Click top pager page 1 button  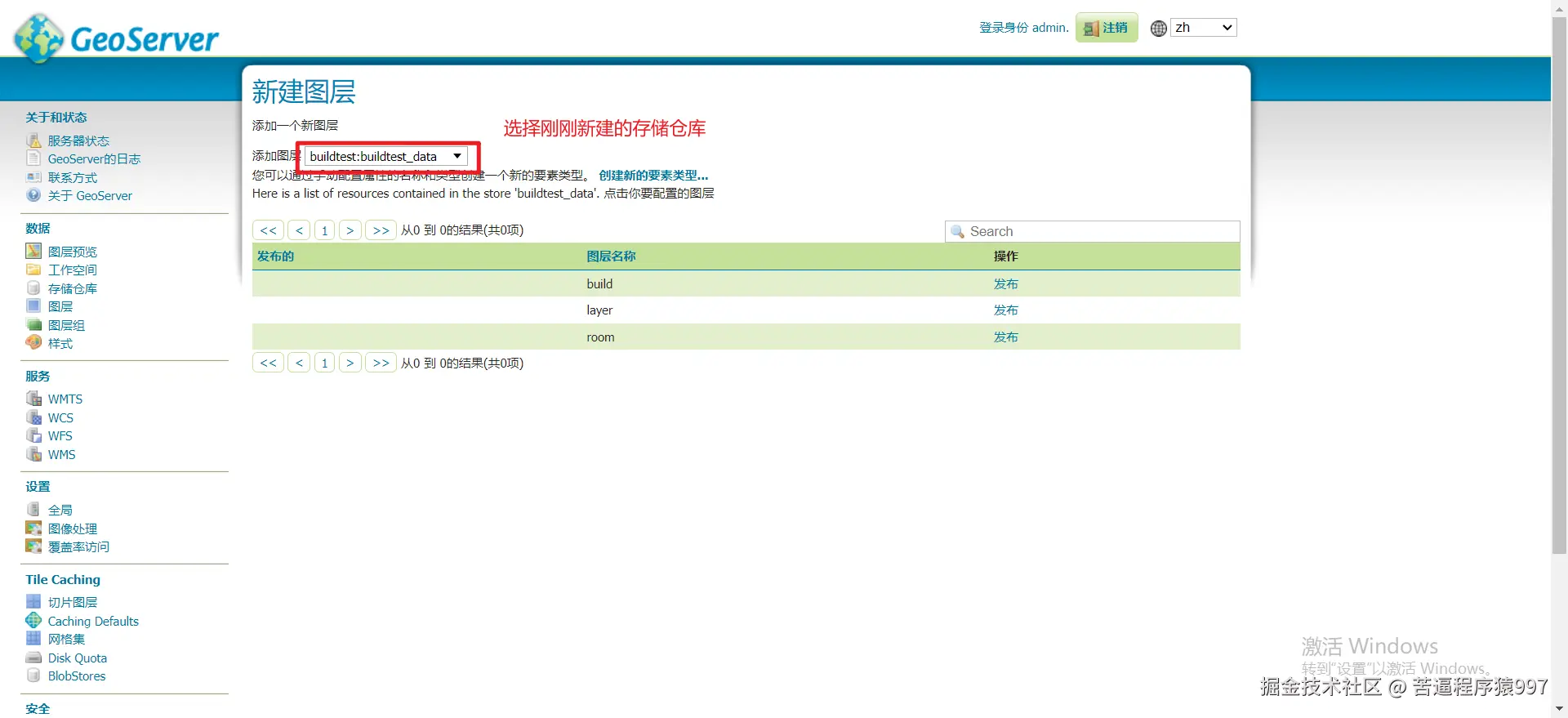click(x=325, y=230)
